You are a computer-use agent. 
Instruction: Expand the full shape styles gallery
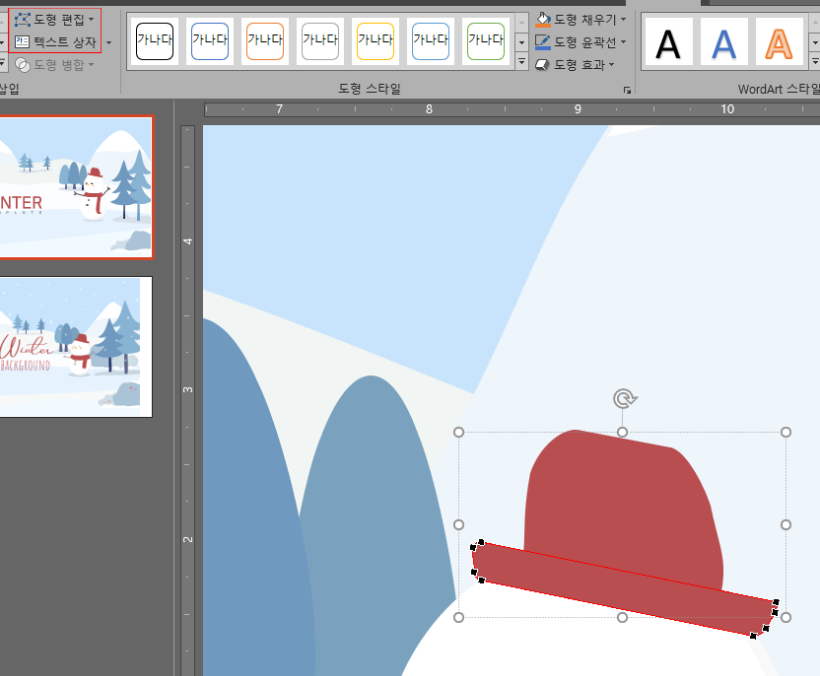[521, 62]
